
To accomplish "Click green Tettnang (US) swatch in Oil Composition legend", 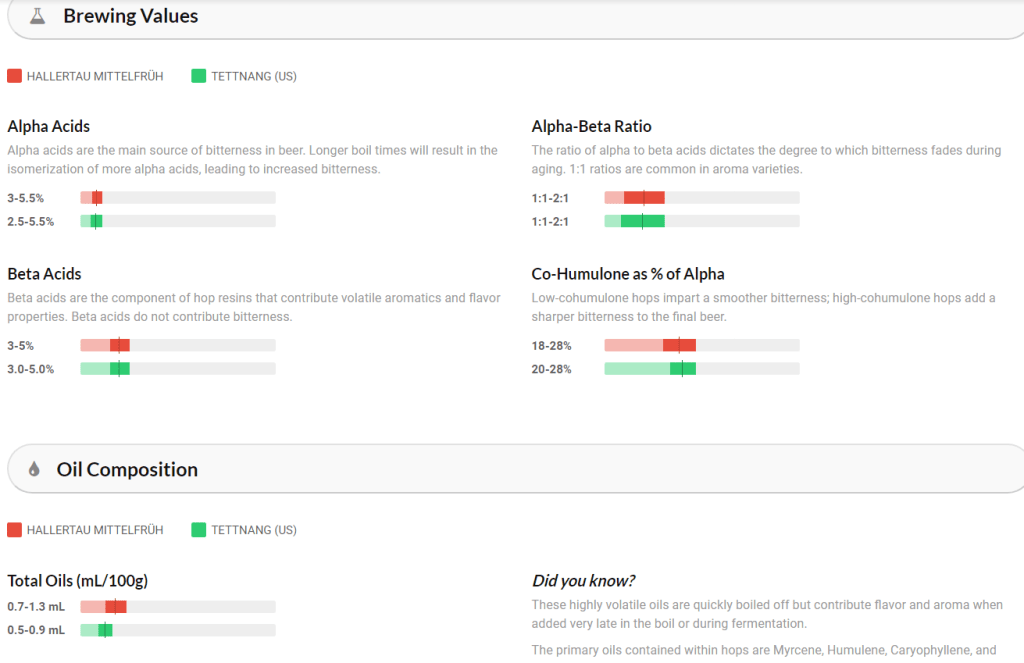I will 199,530.
